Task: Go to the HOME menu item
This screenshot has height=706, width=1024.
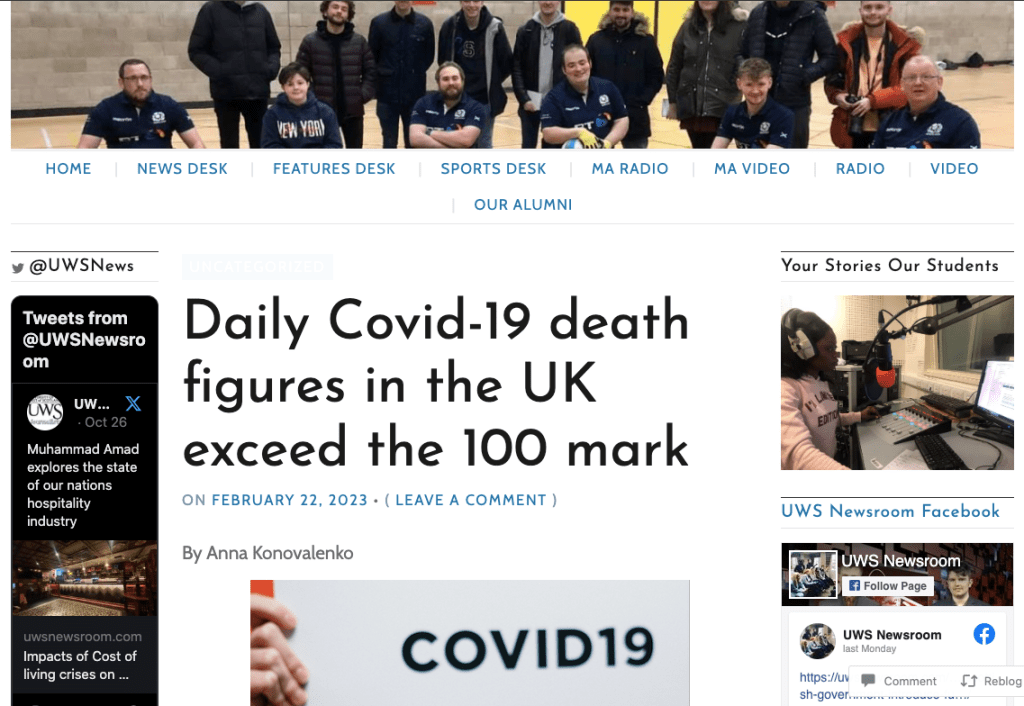Action: [x=69, y=168]
